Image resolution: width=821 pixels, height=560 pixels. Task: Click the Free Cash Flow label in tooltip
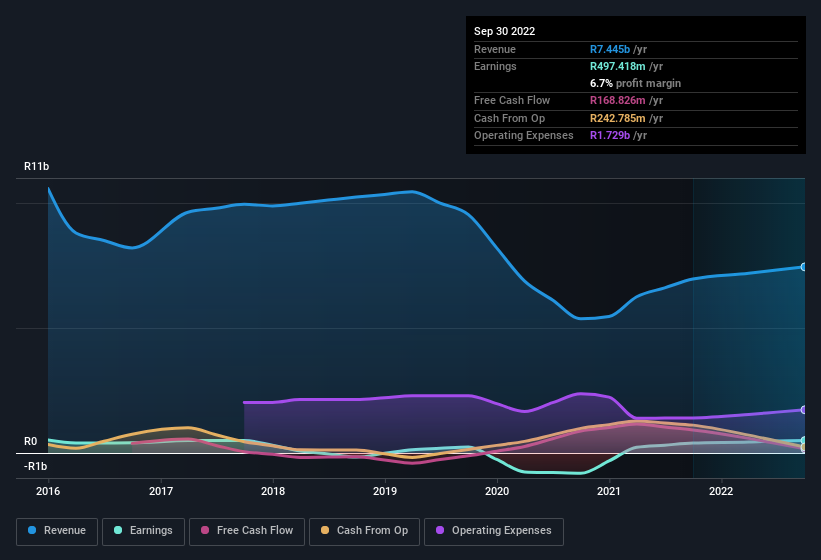click(x=512, y=100)
